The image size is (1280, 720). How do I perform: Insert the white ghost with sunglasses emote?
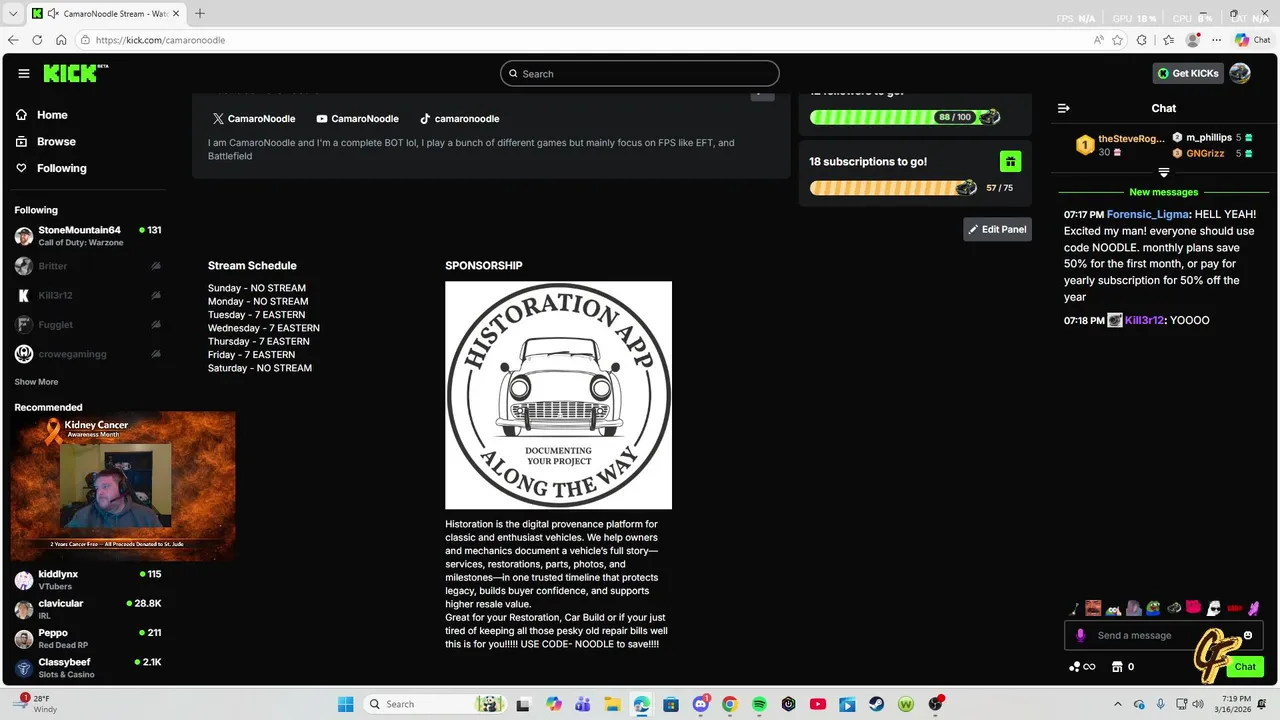click(x=1214, y=608)
